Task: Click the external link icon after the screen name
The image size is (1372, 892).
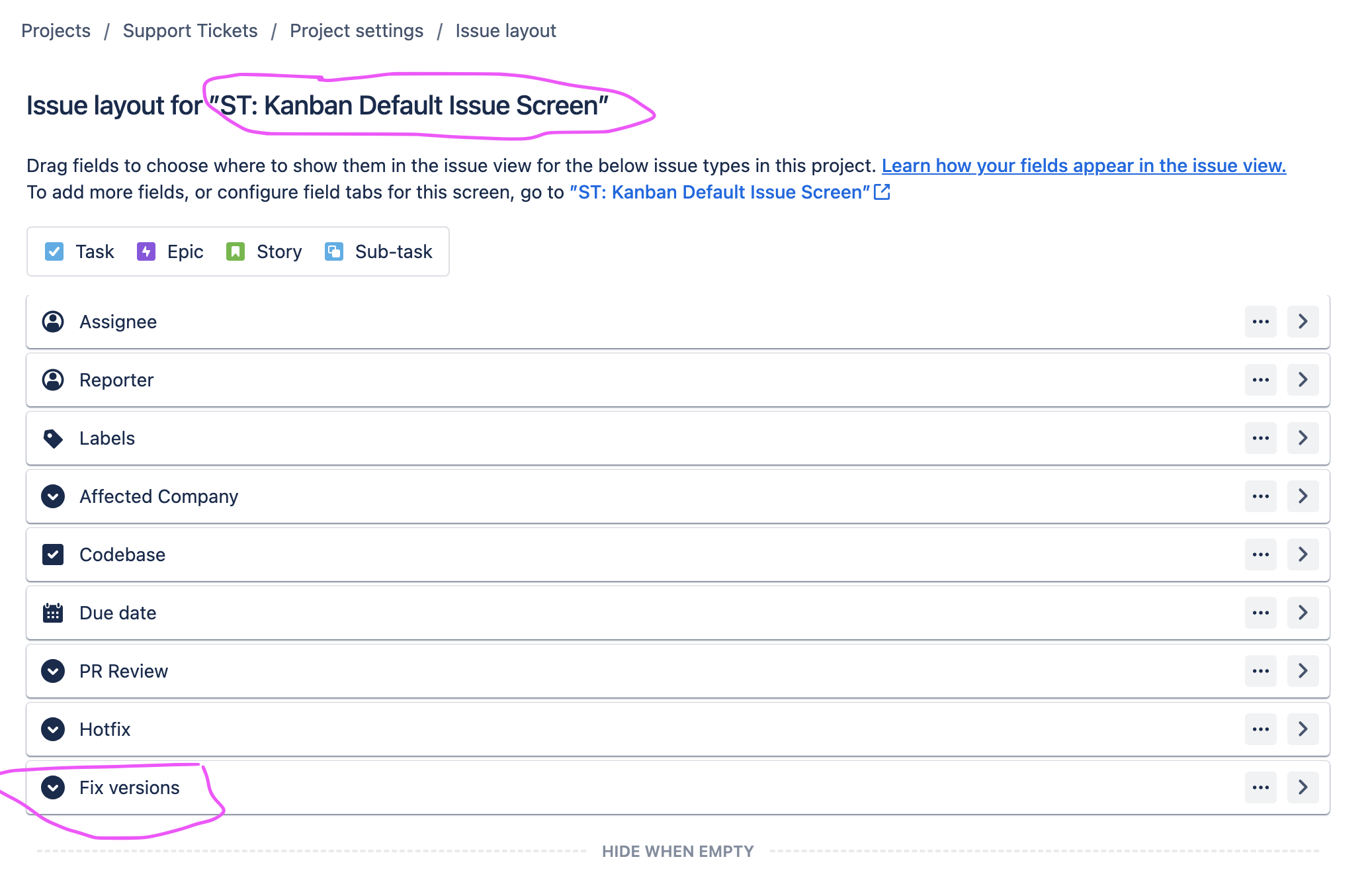Action: tap(882, 192)
